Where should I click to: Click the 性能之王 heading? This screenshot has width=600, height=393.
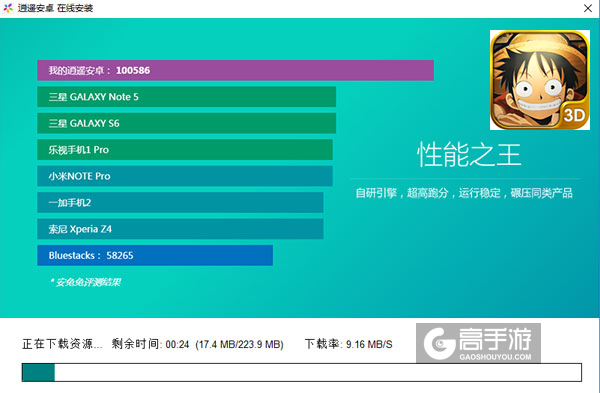pyautogui.click(x=469, y=155)
